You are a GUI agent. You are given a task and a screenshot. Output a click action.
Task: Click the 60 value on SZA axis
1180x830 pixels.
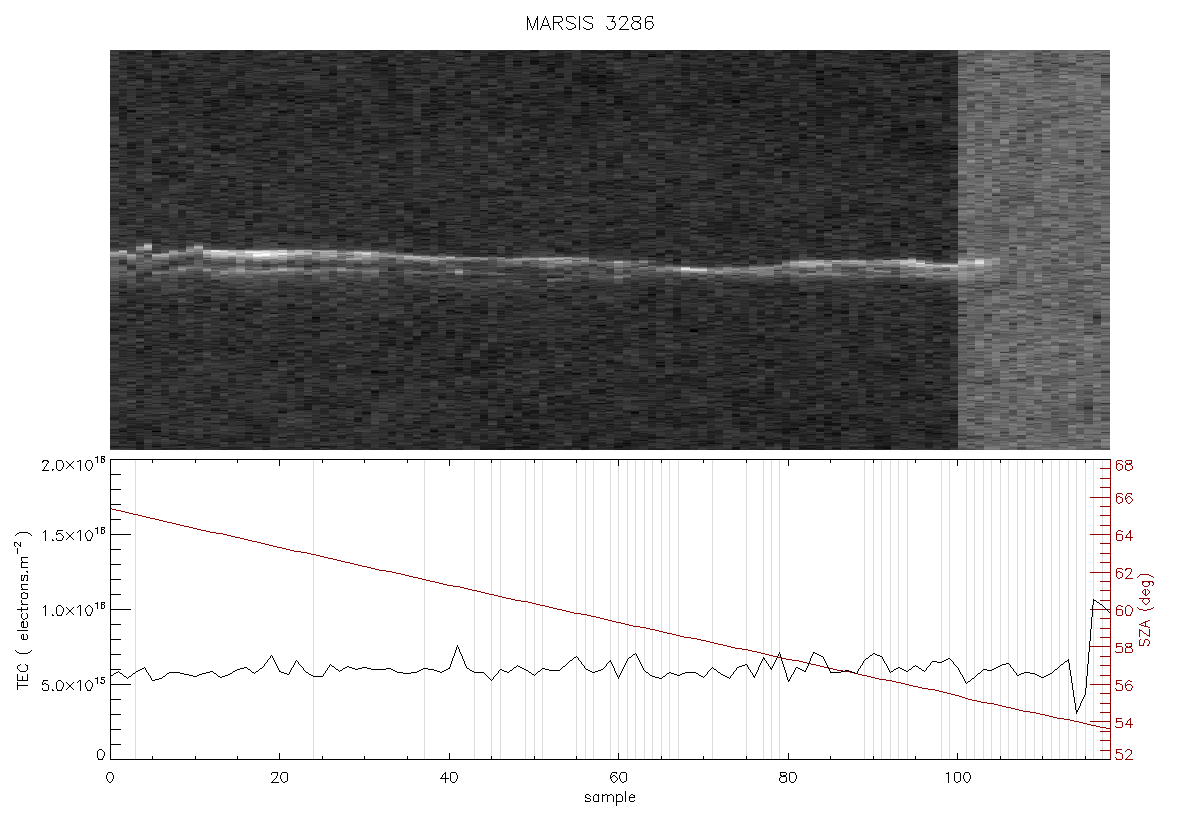coord(1124,610)
